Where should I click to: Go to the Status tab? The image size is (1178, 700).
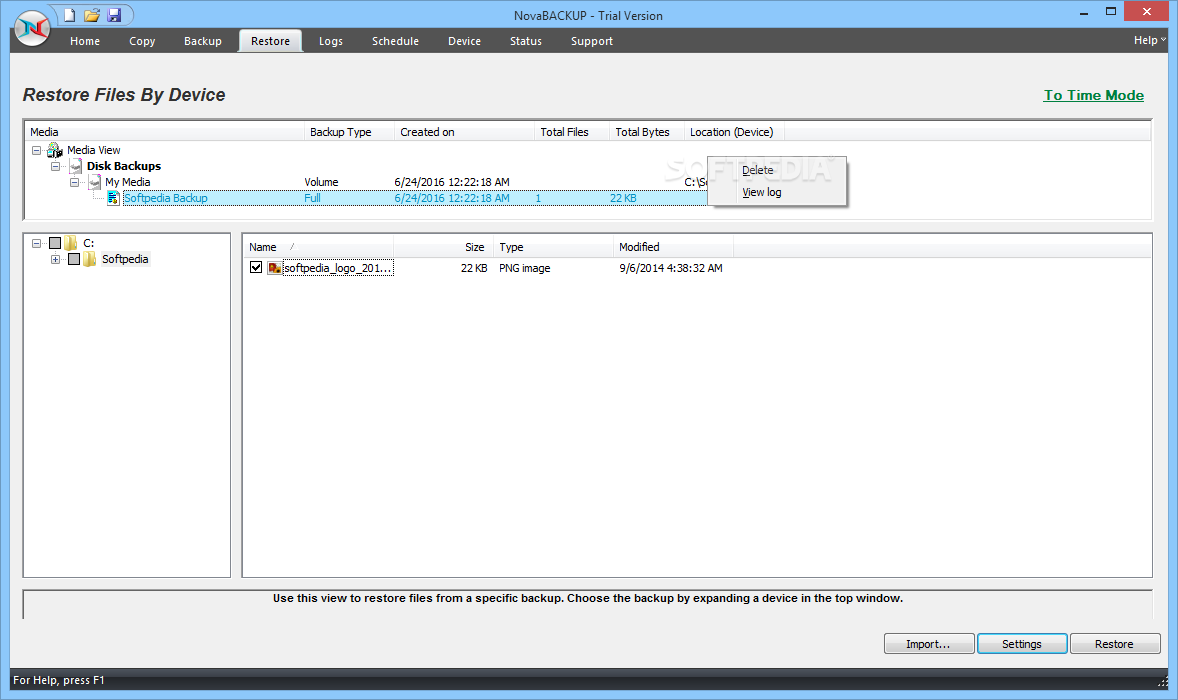[526, 41]
